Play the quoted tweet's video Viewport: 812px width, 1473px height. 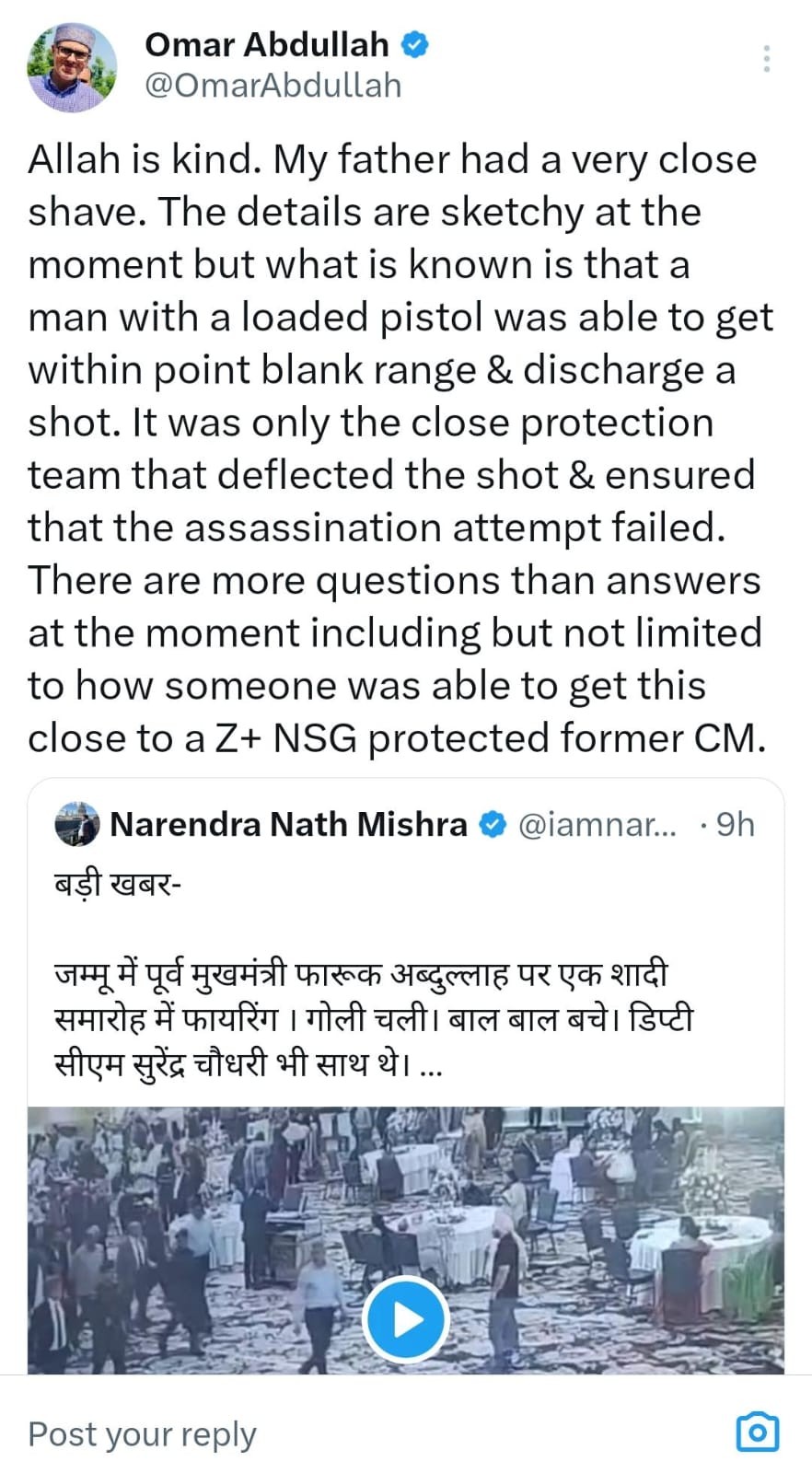click(x=406, y=1319)
